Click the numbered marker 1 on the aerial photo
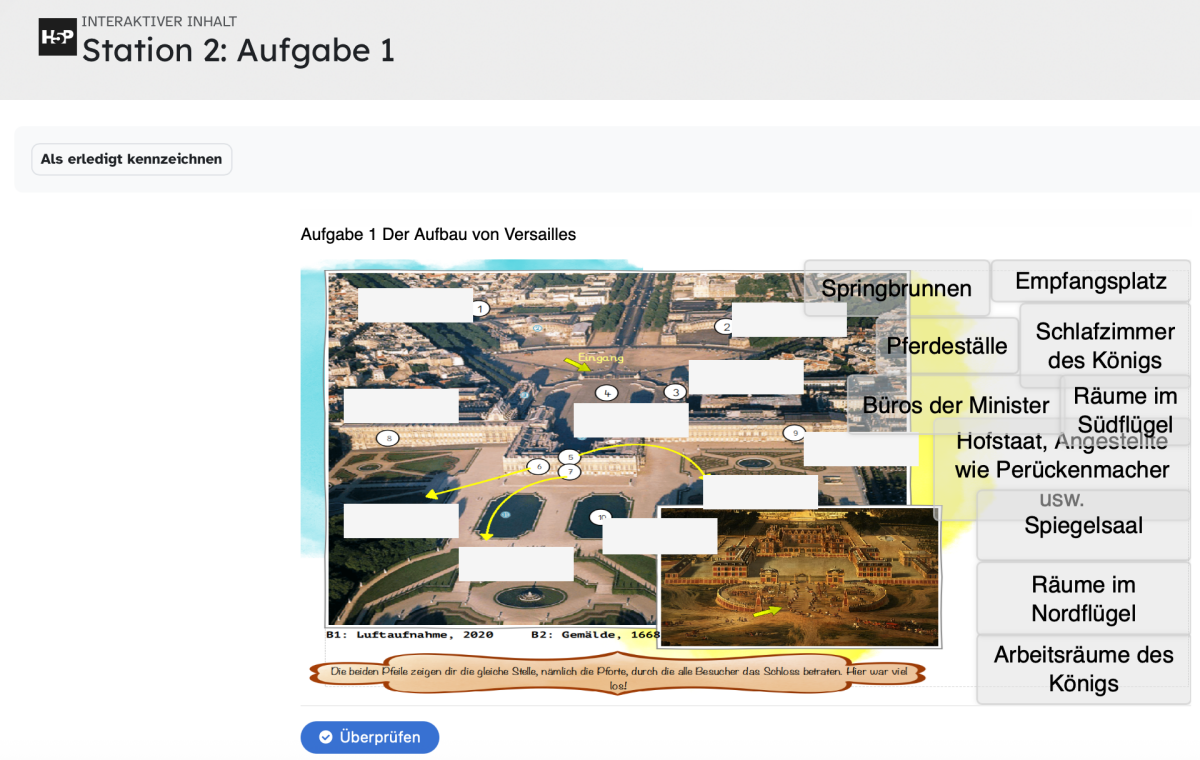The image size is (1200, 760). (x=480, y=309)
